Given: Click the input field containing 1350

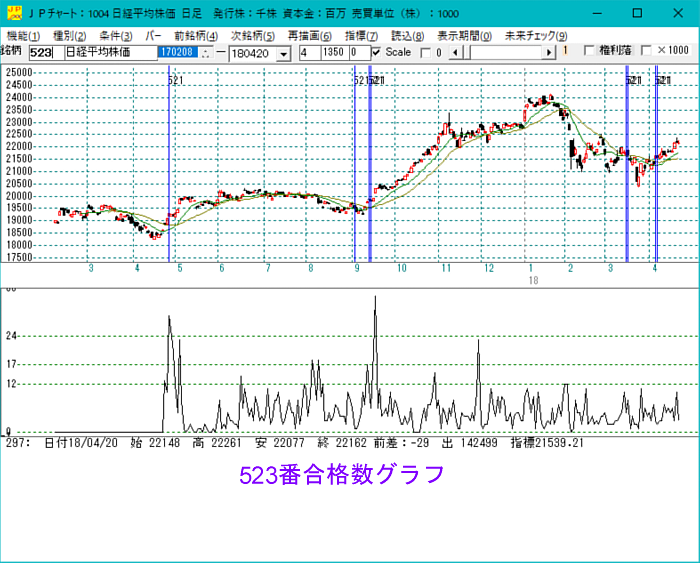Looking at the screenshot, I should 334,53.
